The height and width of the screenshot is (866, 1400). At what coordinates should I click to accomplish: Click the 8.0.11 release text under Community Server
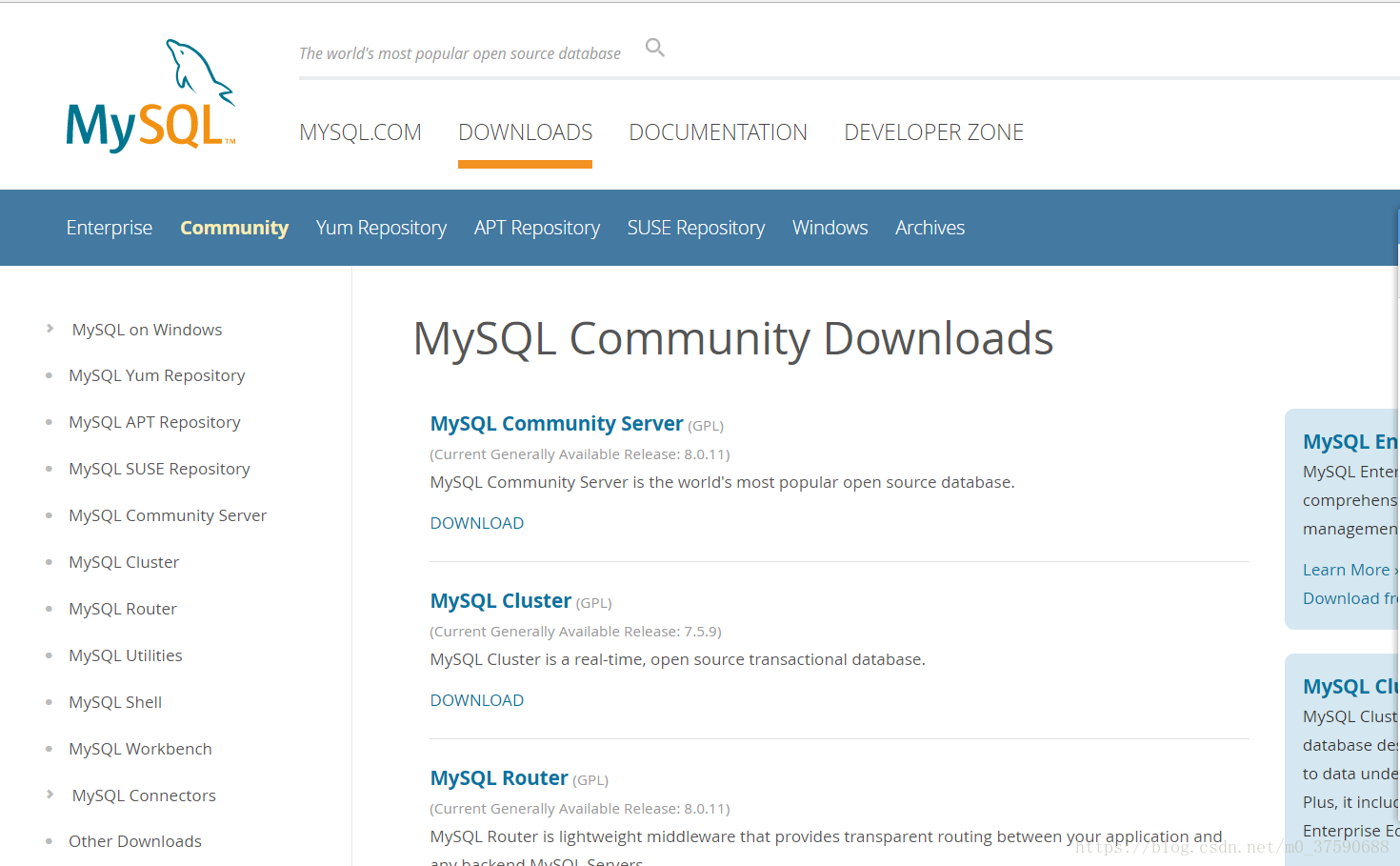click(x=580, y=454)
